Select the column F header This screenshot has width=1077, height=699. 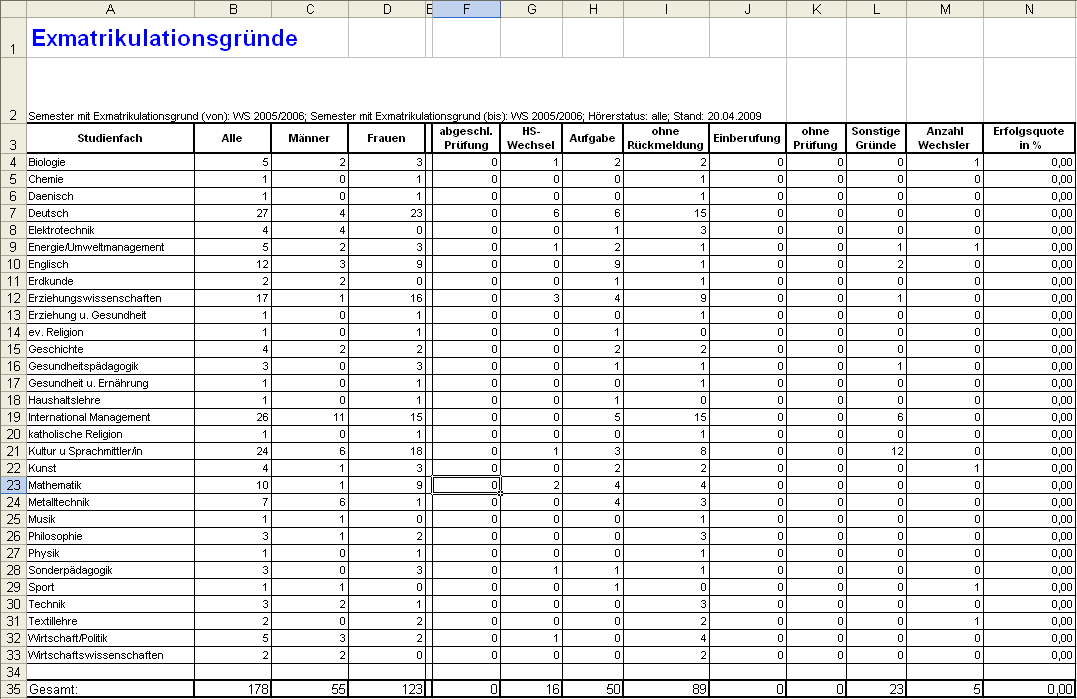coord(466,9)
